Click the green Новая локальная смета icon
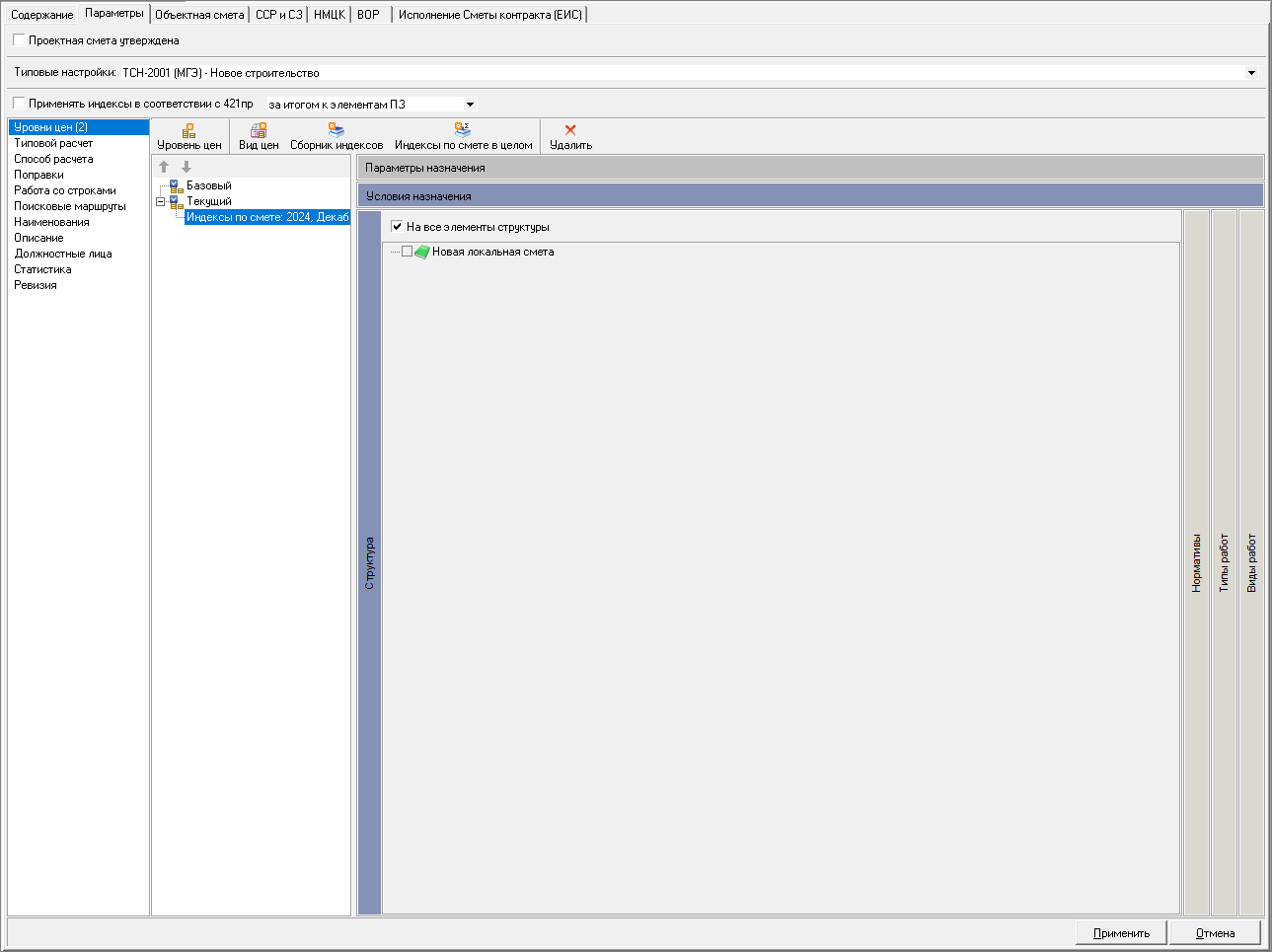The height and width of the screenshot is (952, 1272). pyautogui.click(x=421, y=252)
